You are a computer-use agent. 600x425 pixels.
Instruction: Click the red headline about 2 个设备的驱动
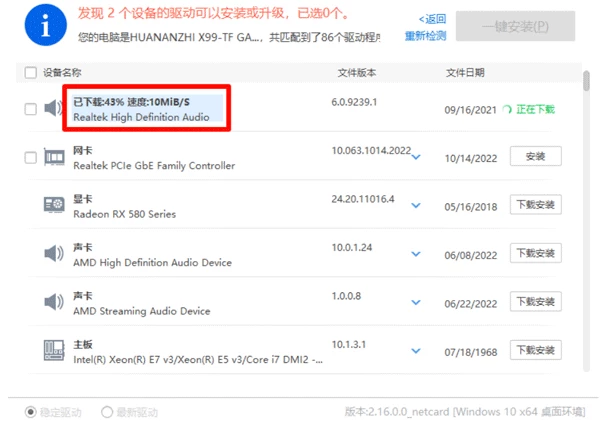[x=214, y=13]
